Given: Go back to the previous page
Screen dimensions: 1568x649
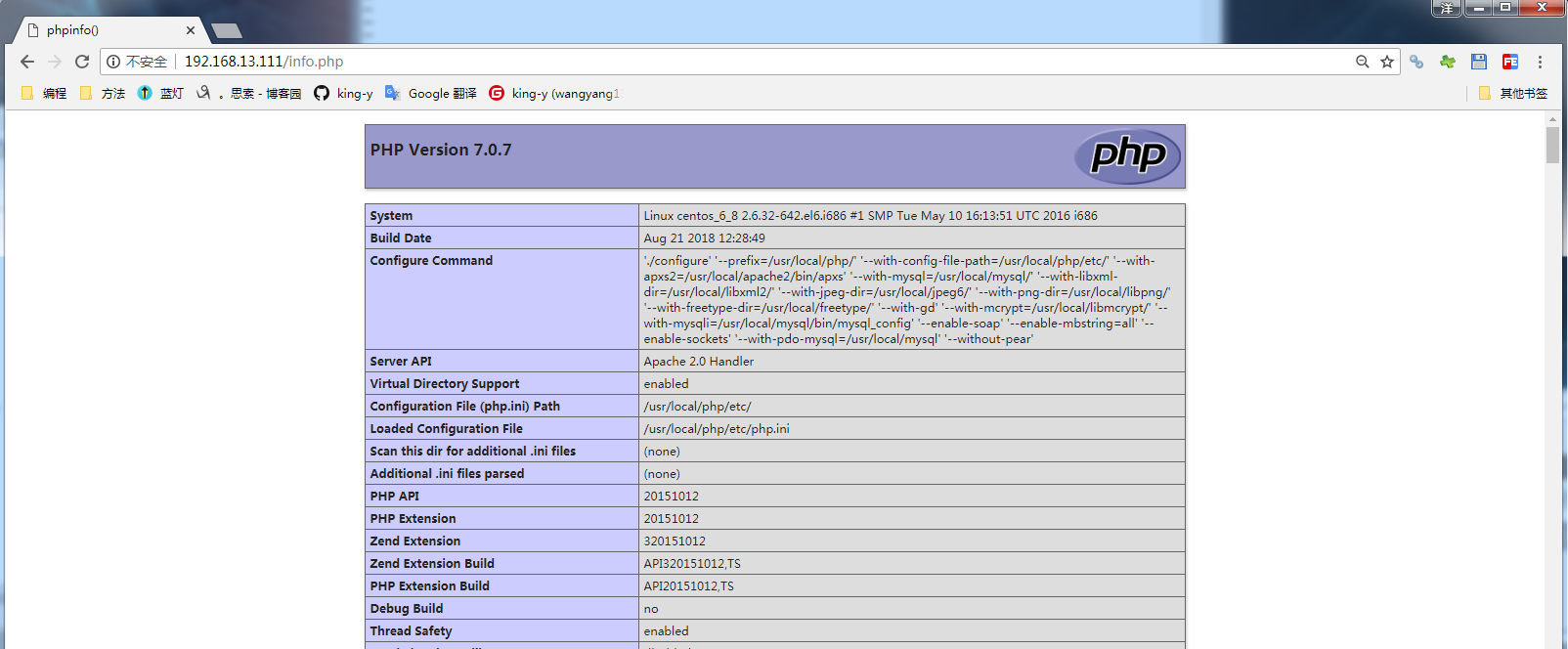Looking at the screenshot, I should coord(27,62).
